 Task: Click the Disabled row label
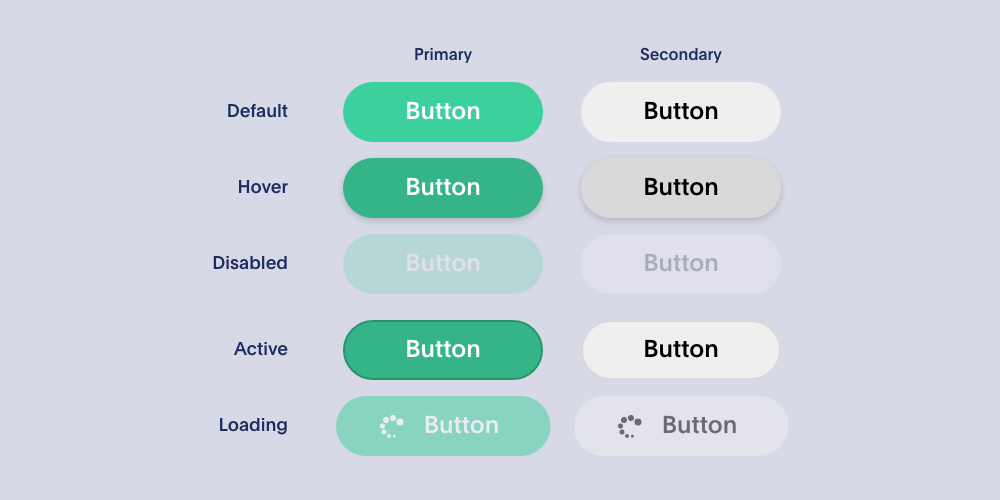[x=250, y=263]
